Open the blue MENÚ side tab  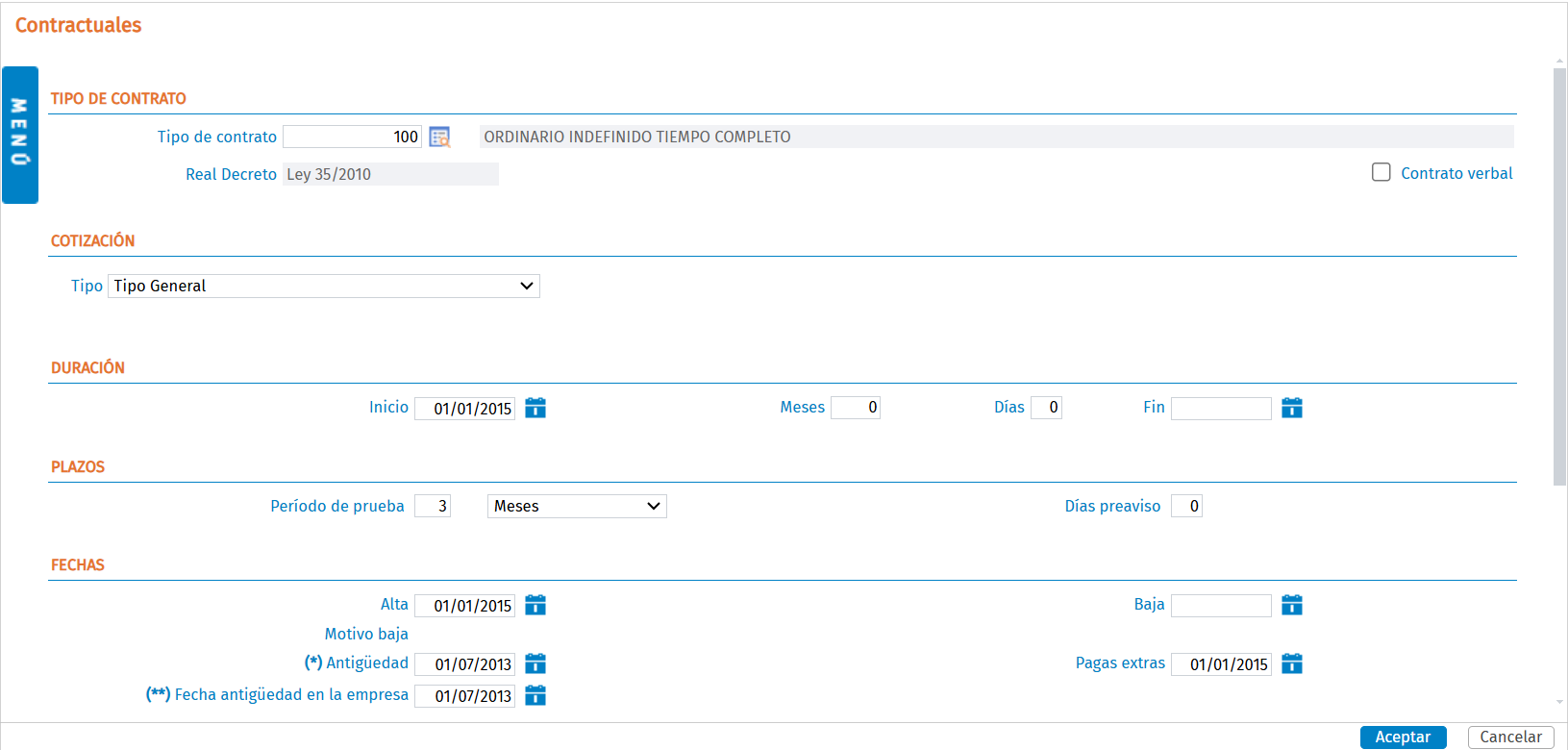click(20, 135)
